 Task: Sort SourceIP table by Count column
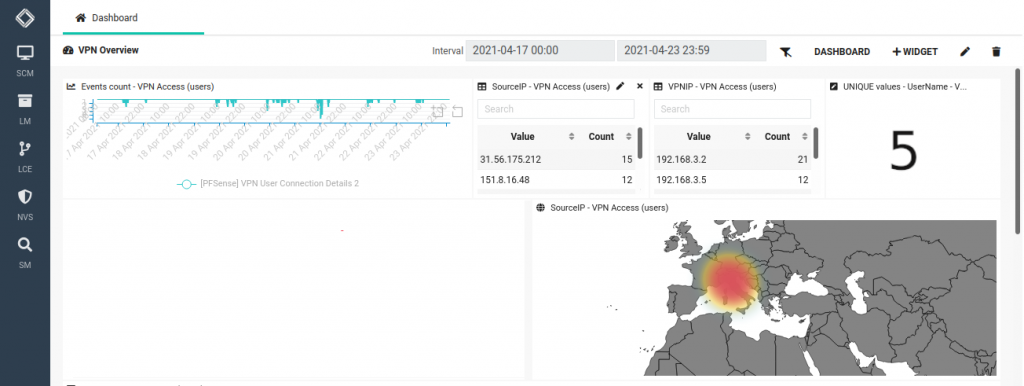pos(607,137)
